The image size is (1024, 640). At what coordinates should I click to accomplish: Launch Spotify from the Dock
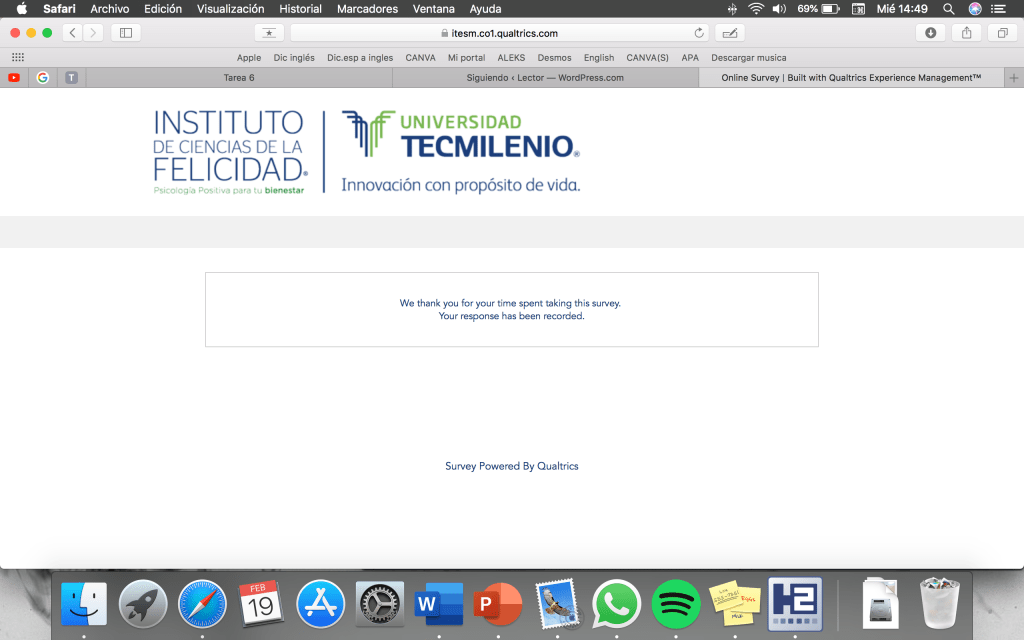pos(676,604)
